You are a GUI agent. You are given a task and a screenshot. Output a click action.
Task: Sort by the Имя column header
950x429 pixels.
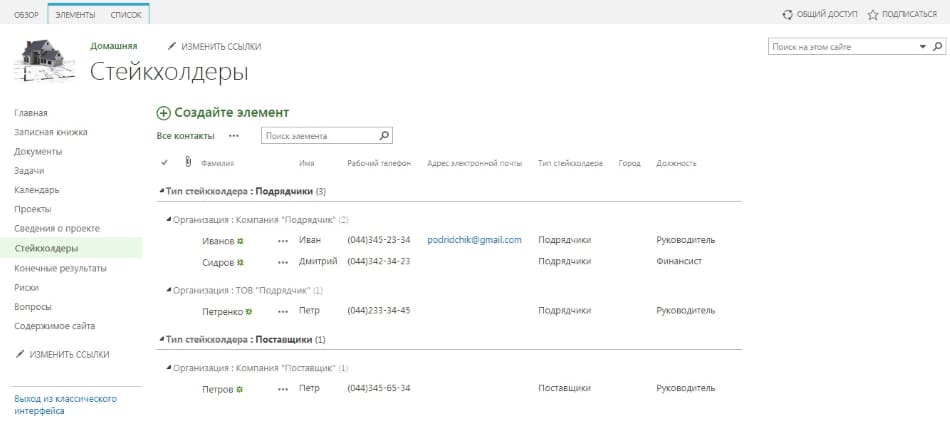point(307,164)
